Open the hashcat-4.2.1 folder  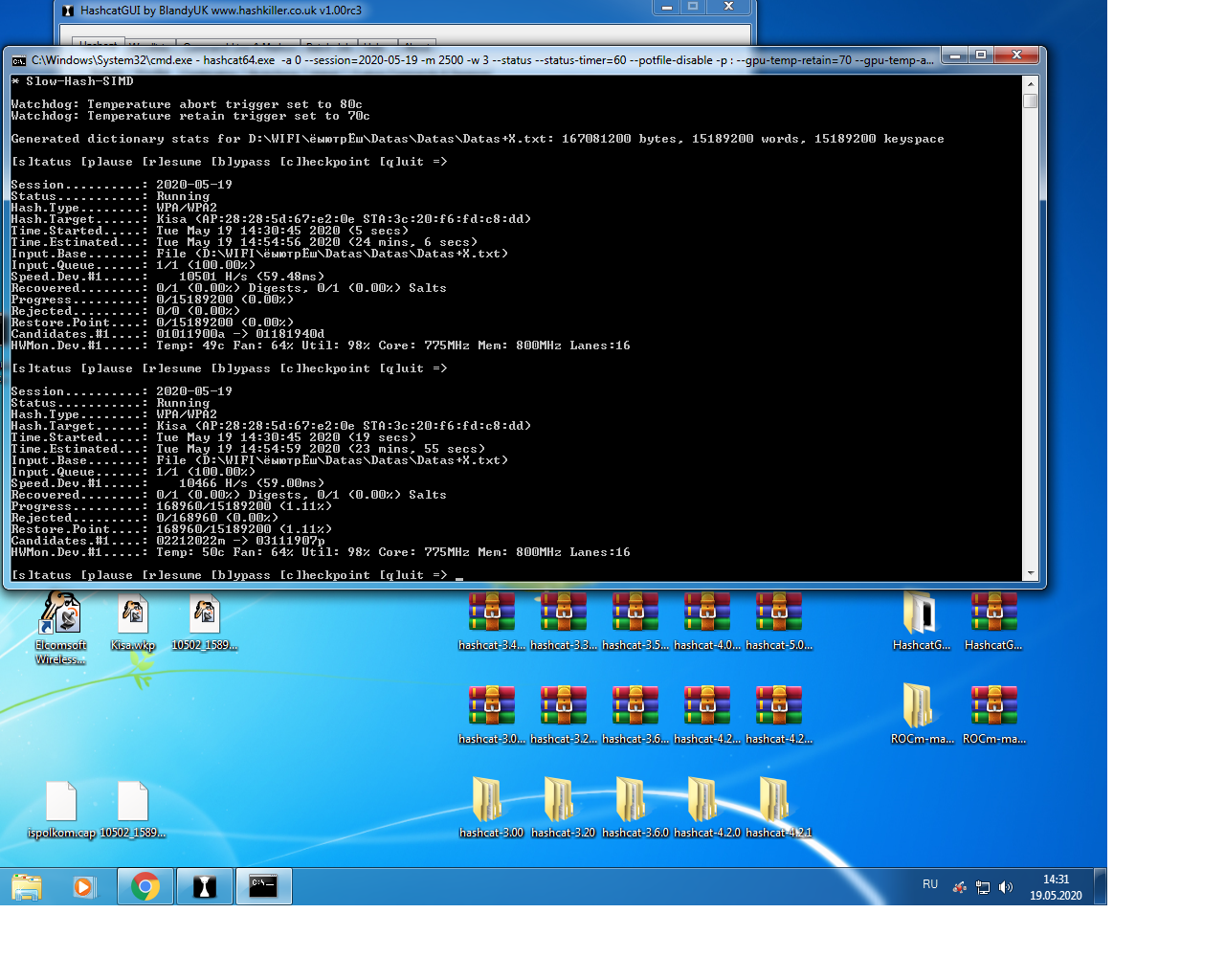774,800
